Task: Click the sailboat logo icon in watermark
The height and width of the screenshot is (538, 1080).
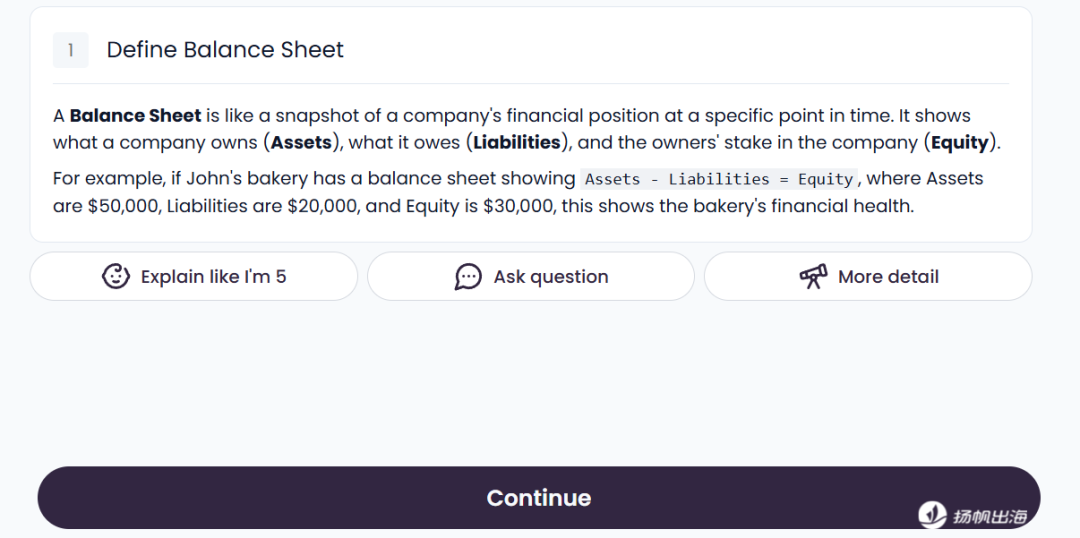Action: (x=932, y=515)
